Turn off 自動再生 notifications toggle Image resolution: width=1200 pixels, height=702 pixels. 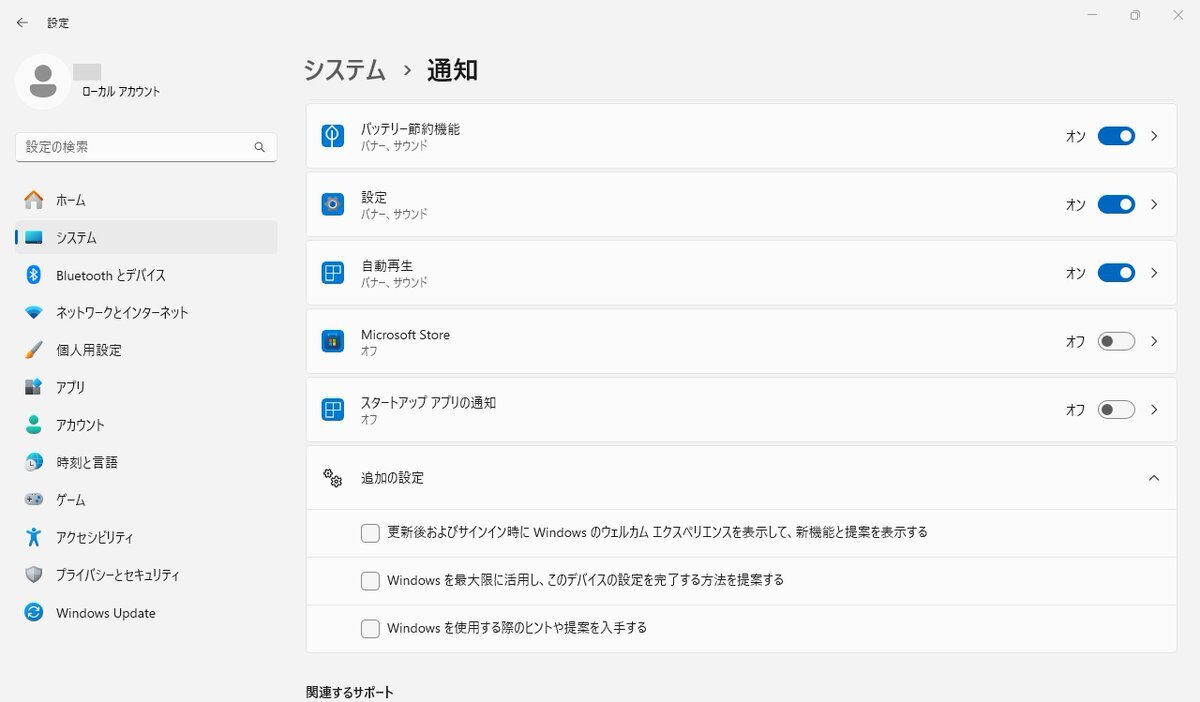pyautogui.click(x=1116, y=273)
